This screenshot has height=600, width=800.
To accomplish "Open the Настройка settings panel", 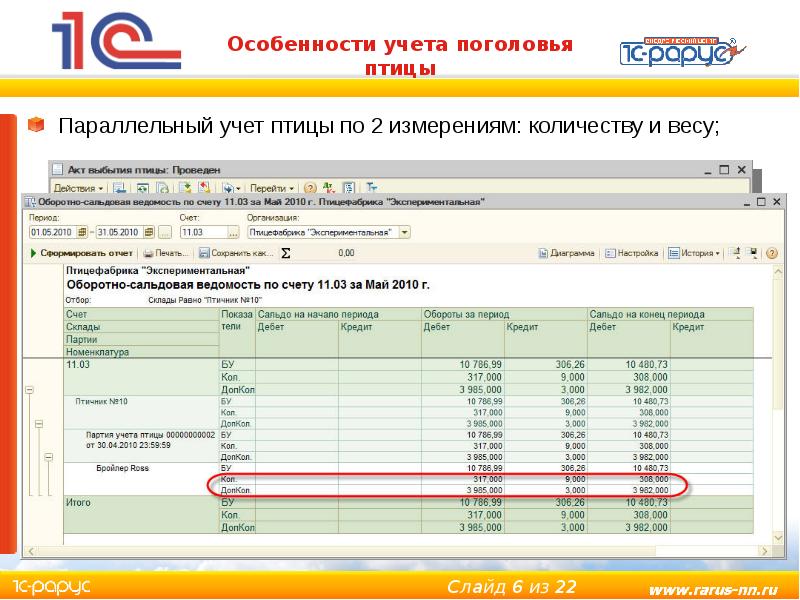I will click(631, 254).
